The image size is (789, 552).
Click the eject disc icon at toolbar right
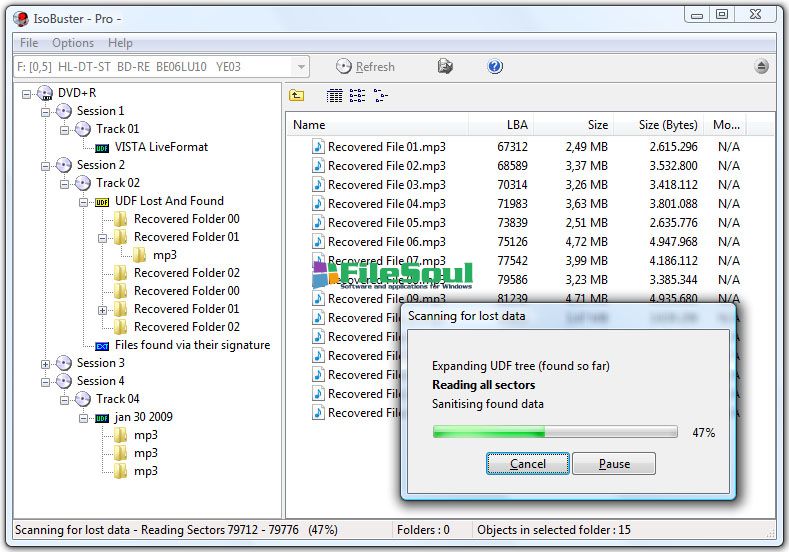click(x=762, y=67)
